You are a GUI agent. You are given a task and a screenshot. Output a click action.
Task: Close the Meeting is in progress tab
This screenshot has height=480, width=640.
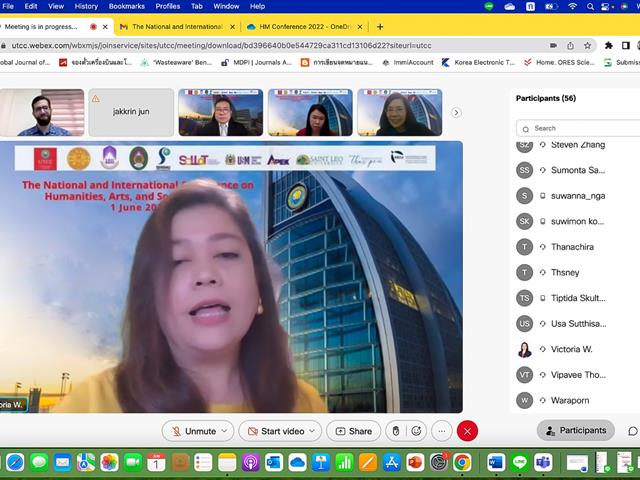click(x=105, y=27)
